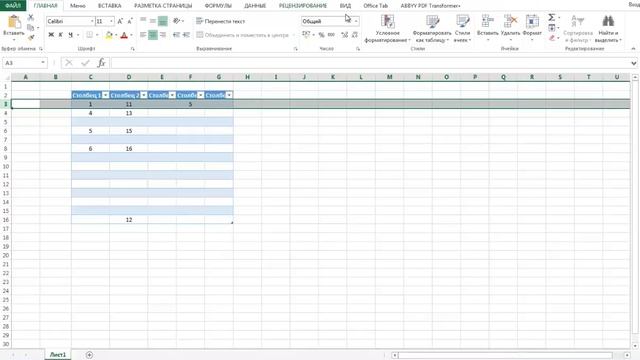Click into the formula bar input
640x360 pixels.
point(370,63)
